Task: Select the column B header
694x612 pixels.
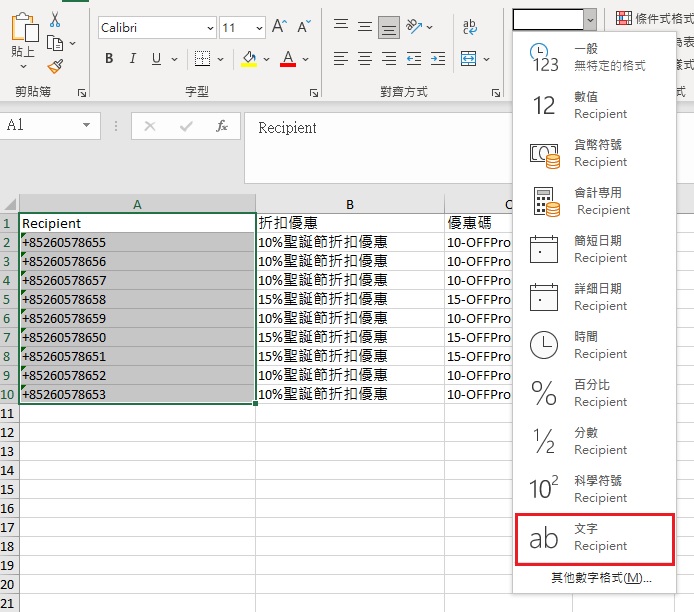Action: pyautogui.click(x=350, y=204)
